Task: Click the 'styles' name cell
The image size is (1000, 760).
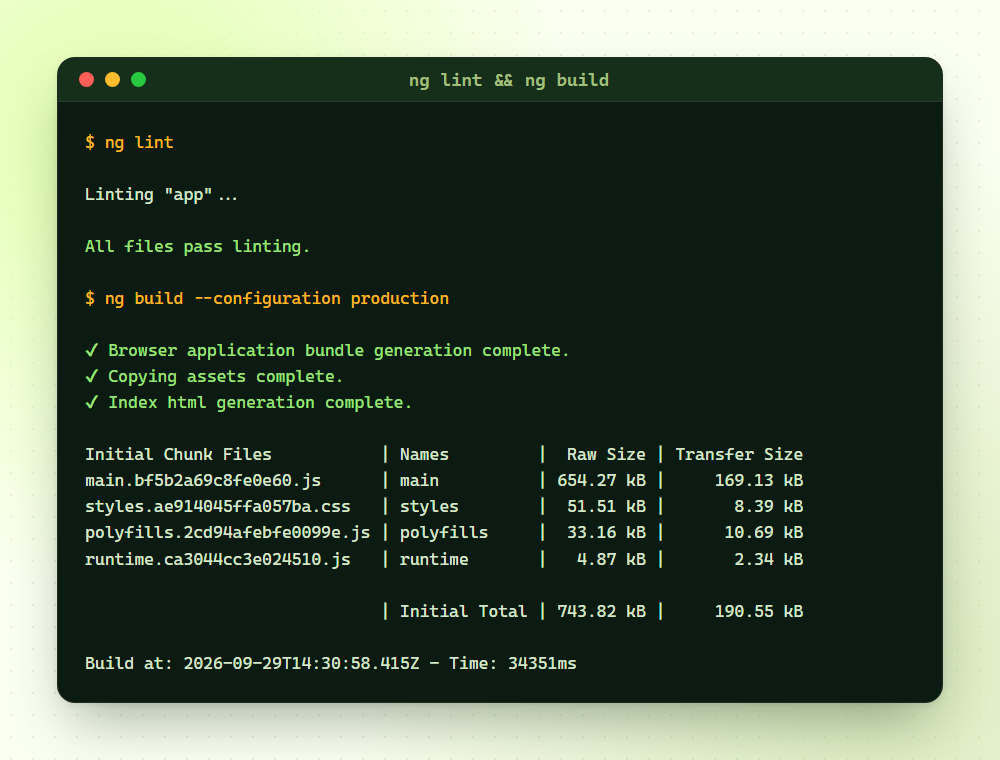Action: (429, 507)
